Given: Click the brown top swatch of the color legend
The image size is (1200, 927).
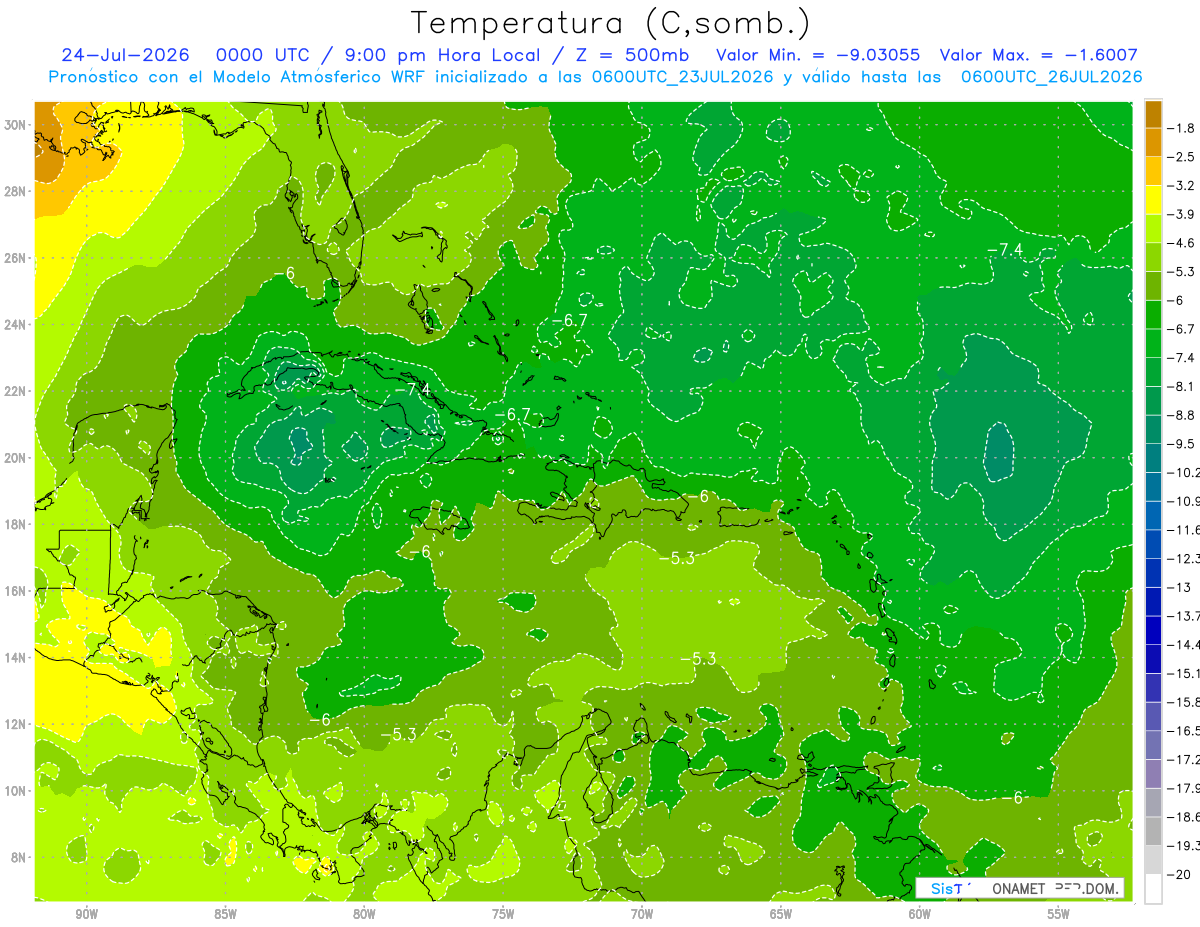Looking at the screenshot, I should pos(1153,114).
